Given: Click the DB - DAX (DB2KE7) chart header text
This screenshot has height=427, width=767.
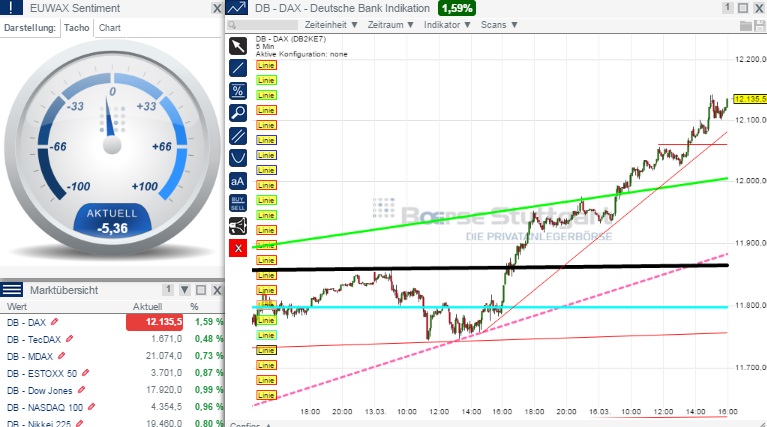Looking at the screenshot, I should (x=291, y=39).
